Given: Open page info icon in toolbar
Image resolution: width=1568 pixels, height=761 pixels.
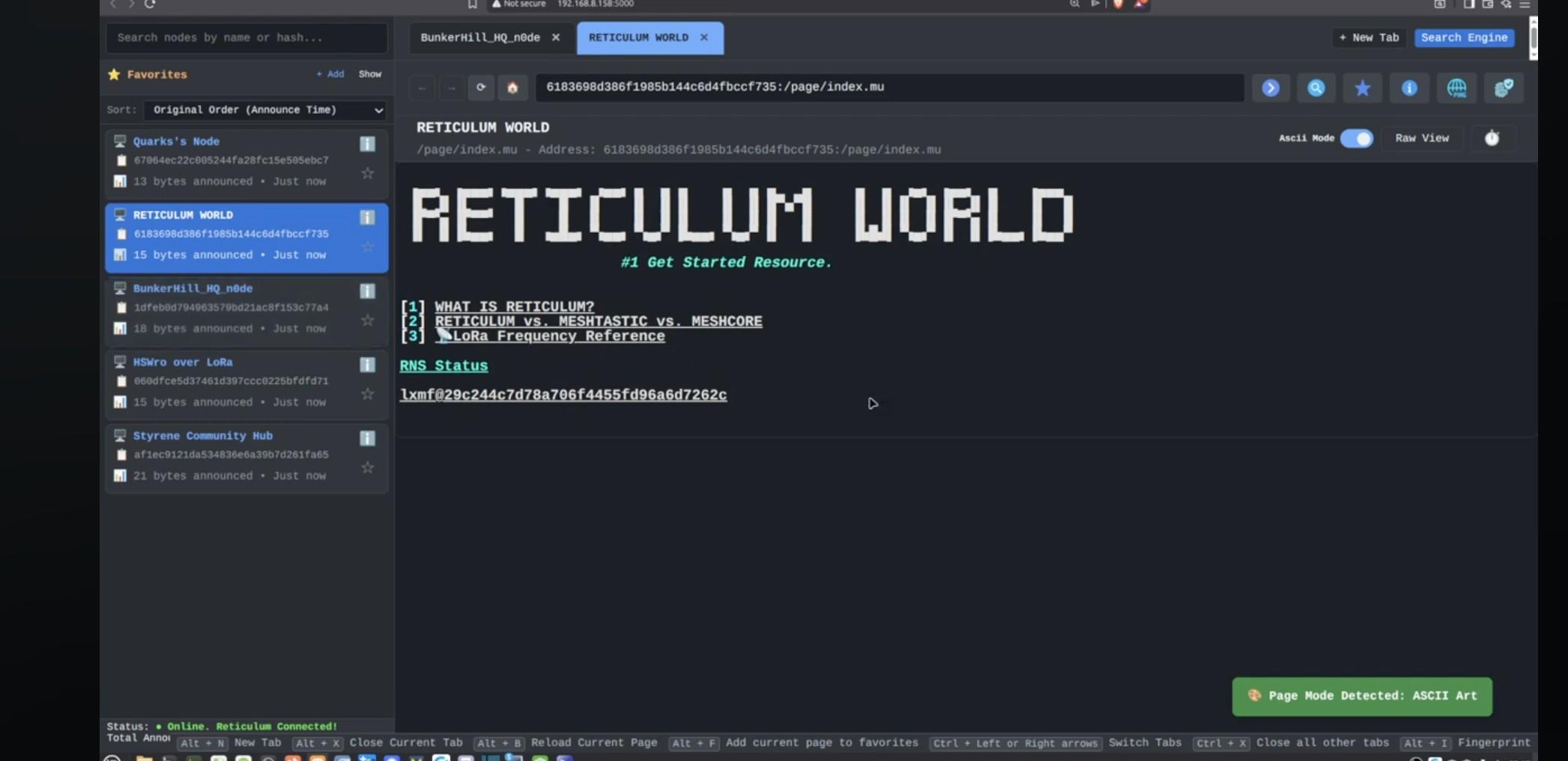Looking at the screenshot, I should [x=1409, y=88].
